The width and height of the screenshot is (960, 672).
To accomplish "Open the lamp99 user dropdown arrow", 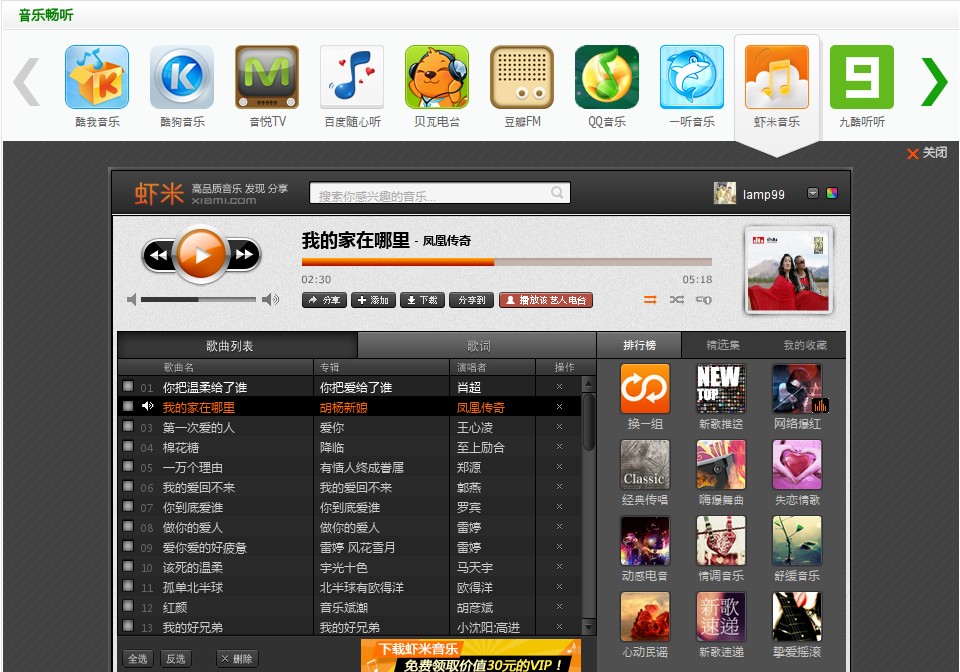I will tap(813, 193).
